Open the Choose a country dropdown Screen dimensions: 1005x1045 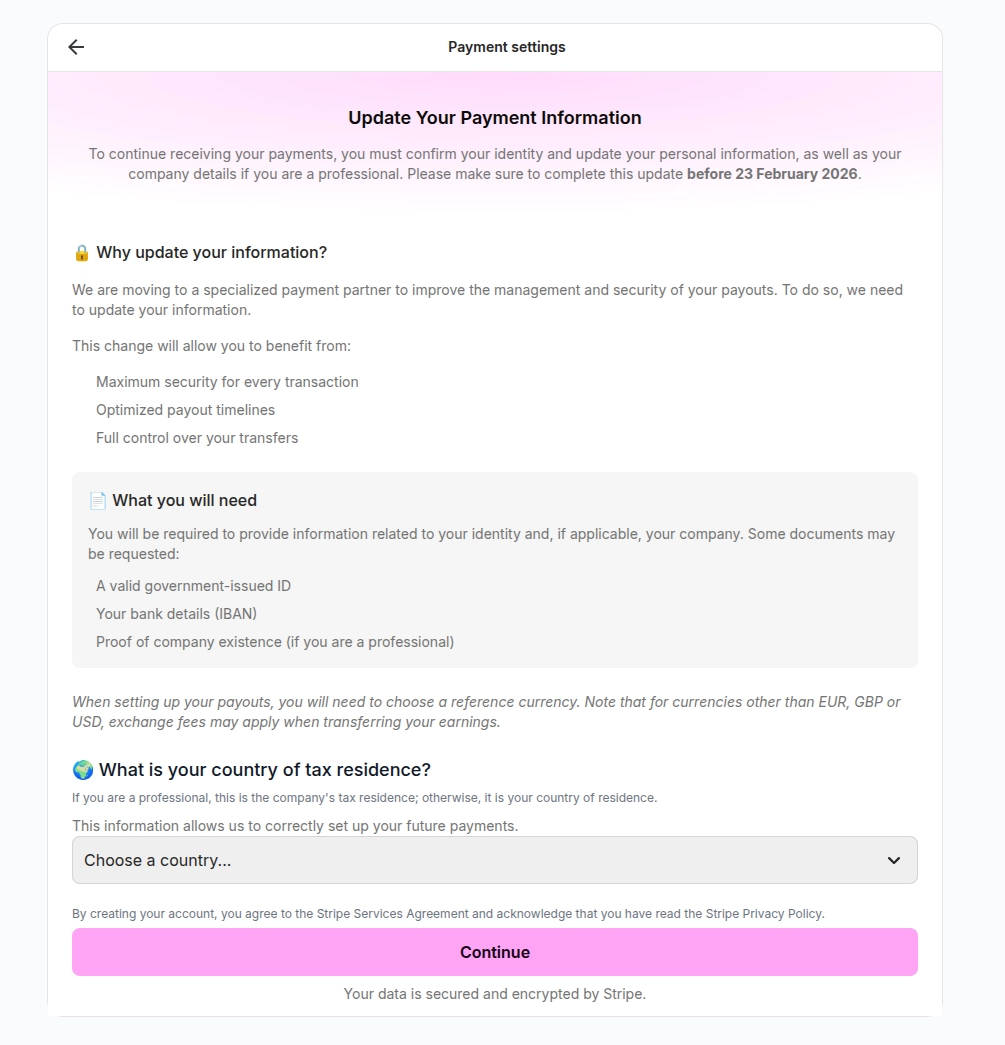480,860
